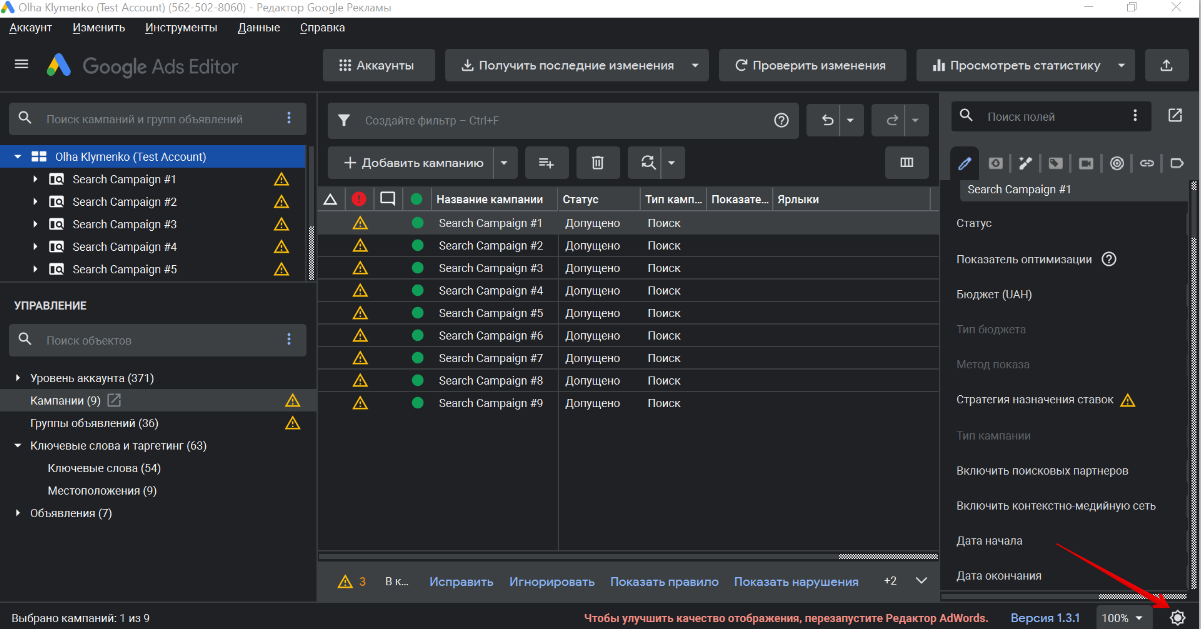Click the dark mode icon in status bar
This screenshot has width=1201, height=629.
click(x=1177, y=618)
